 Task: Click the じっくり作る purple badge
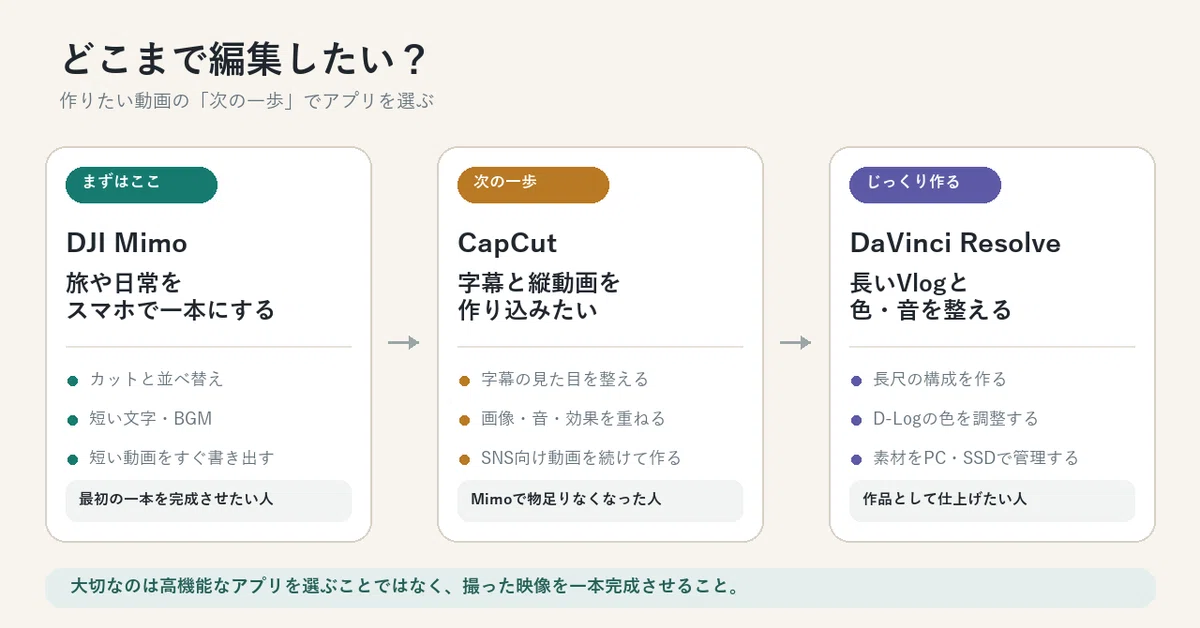pos(925,184)
